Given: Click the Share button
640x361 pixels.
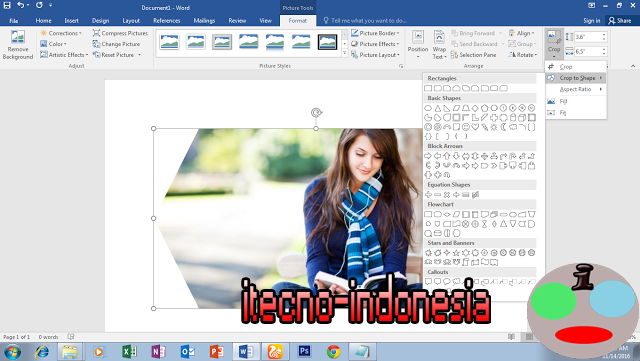Looking at the screenshot, I should coord(620,20).
